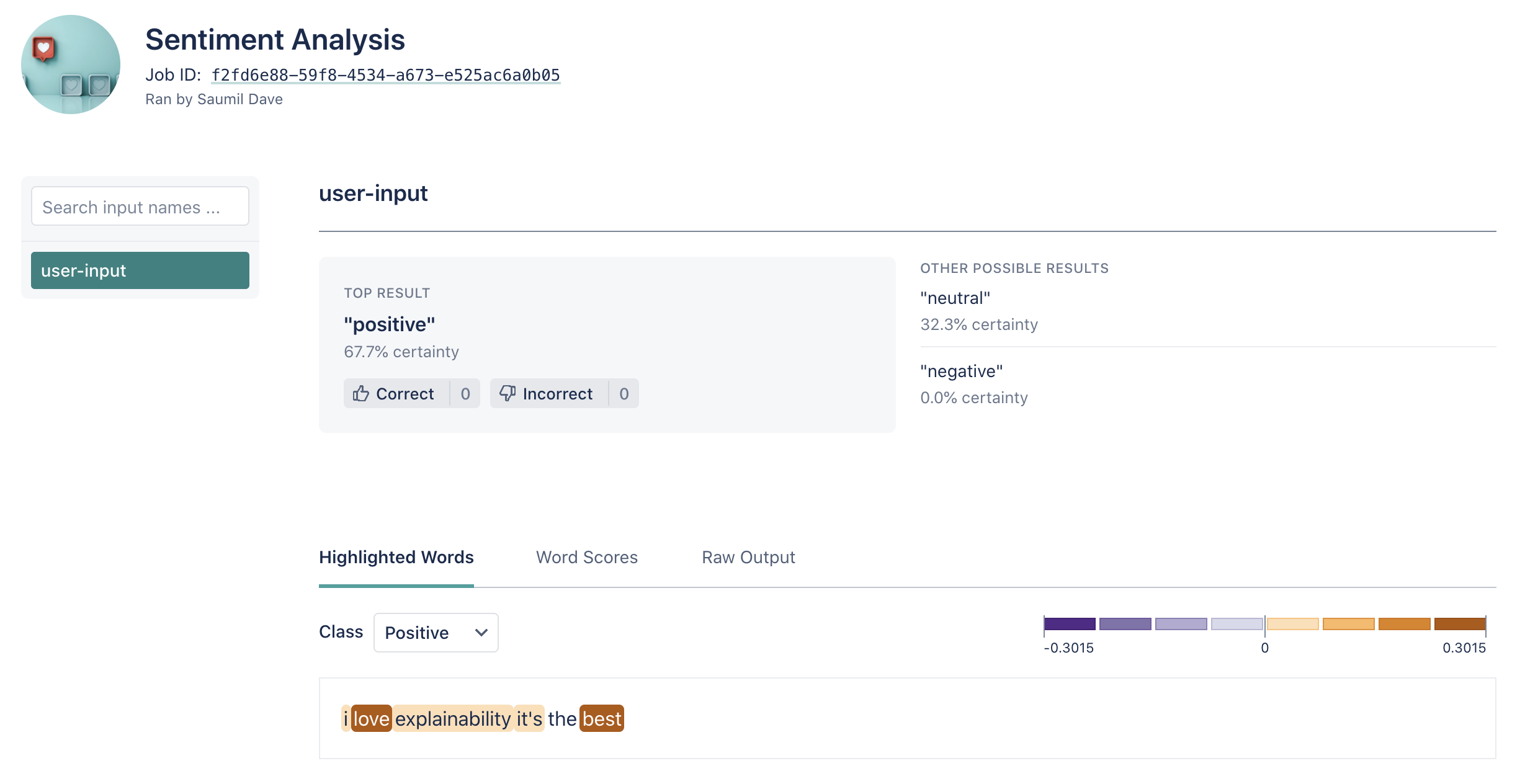Click the darkest purple legend swatch
The height and width of the screenshot is (784, 1525).
tap(1069, 624)
